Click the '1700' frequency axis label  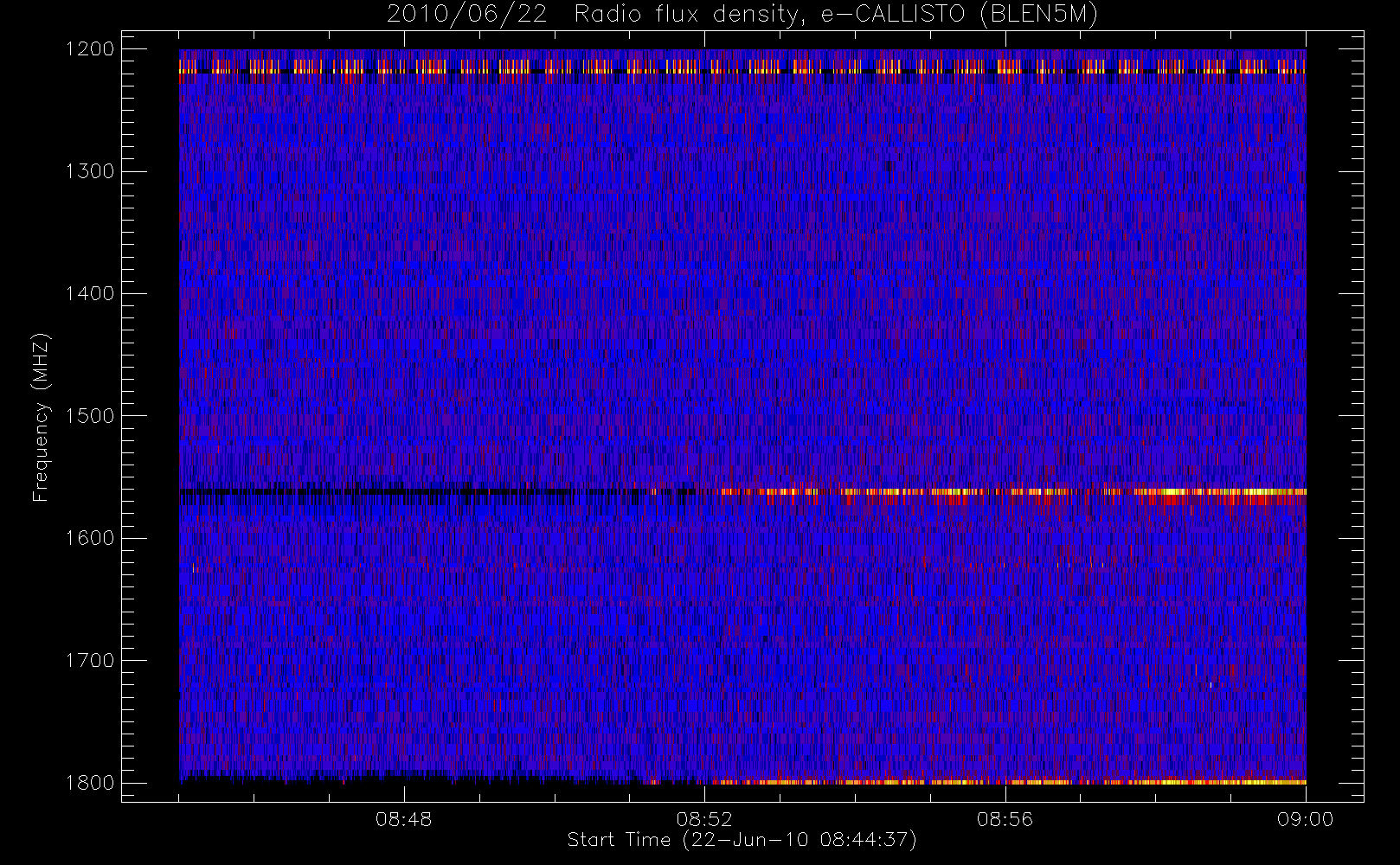(90, 660)
